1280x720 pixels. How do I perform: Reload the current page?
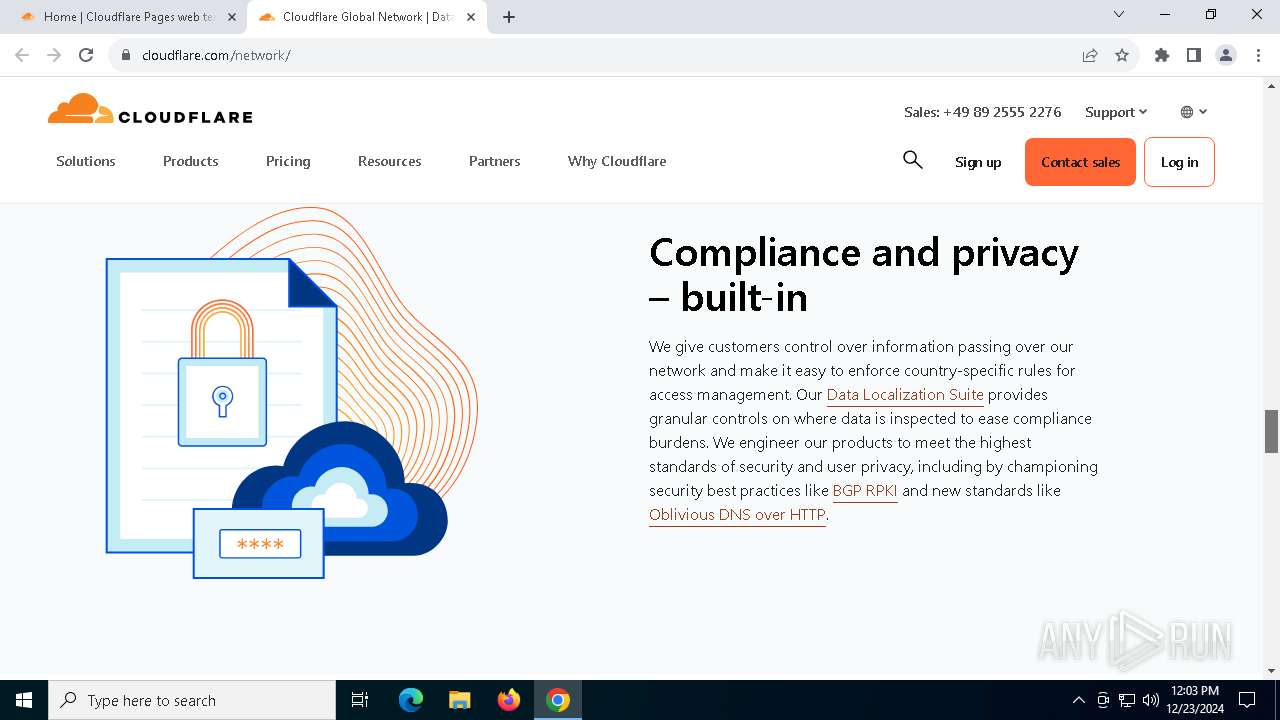(x=86, y=55)
